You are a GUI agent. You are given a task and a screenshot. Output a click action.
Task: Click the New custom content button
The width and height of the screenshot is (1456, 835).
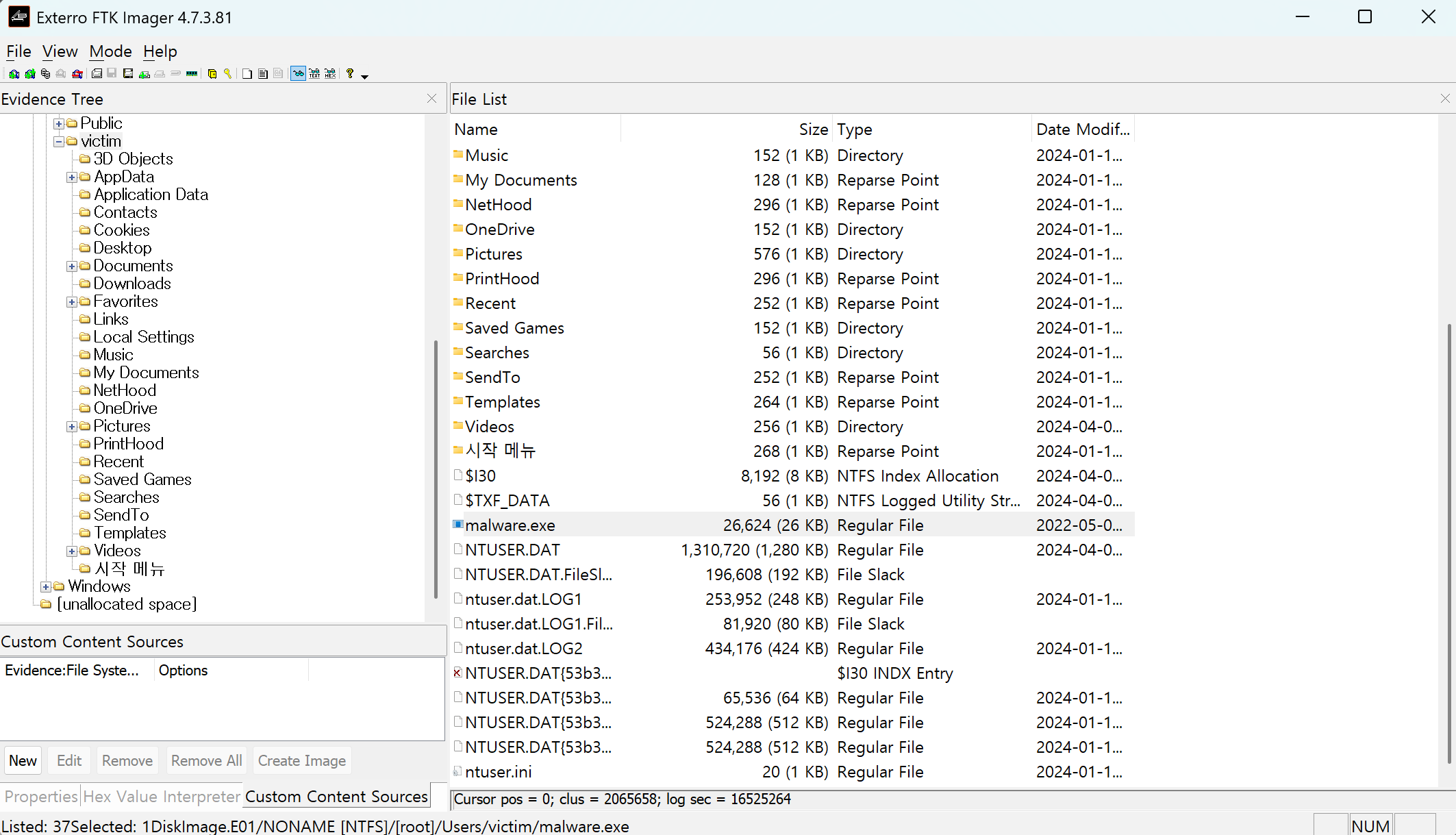23,760
